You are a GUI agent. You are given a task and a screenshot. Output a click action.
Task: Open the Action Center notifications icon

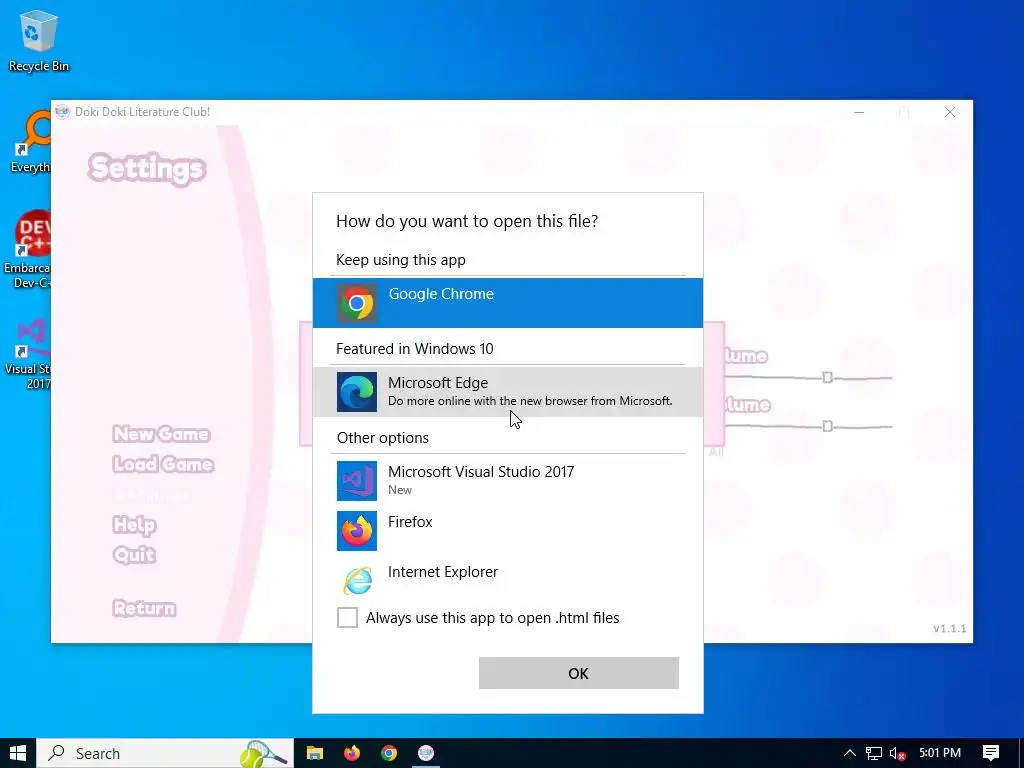[x=991, y=753]
